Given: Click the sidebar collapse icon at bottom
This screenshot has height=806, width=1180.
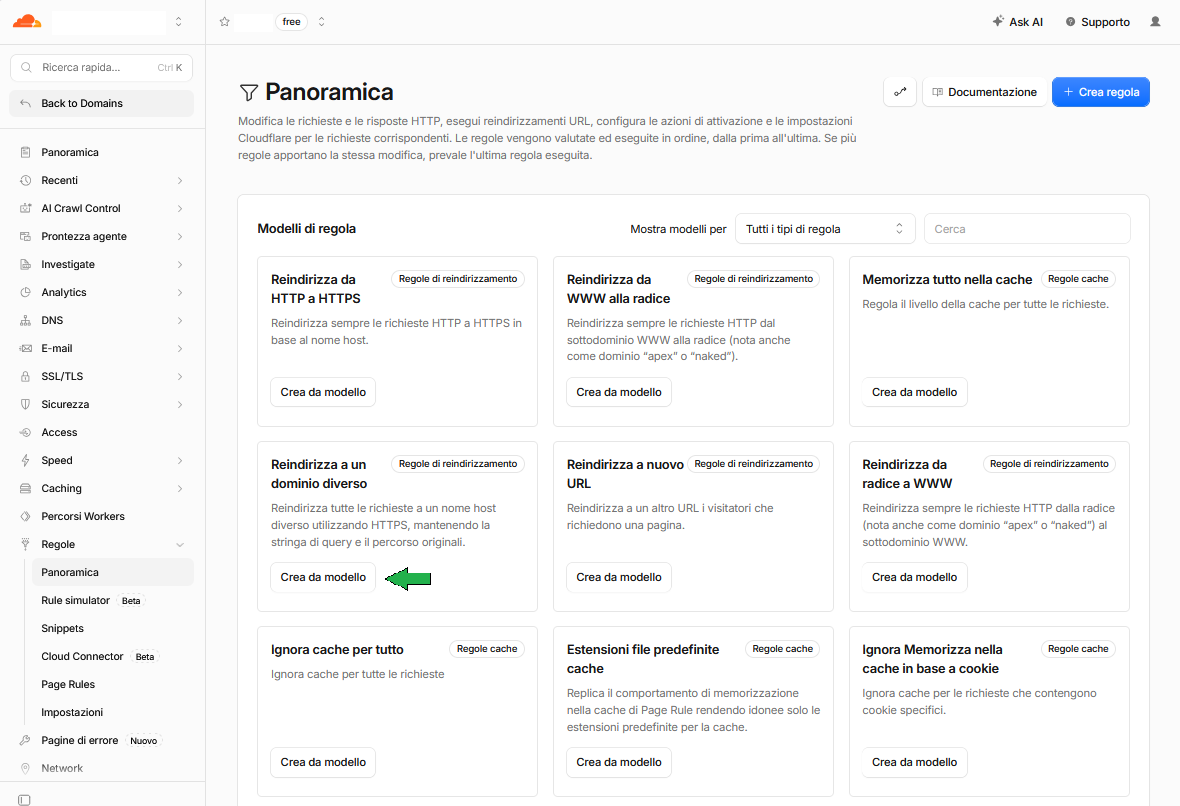Looking at the screenshot, I should tap(24, 799).
